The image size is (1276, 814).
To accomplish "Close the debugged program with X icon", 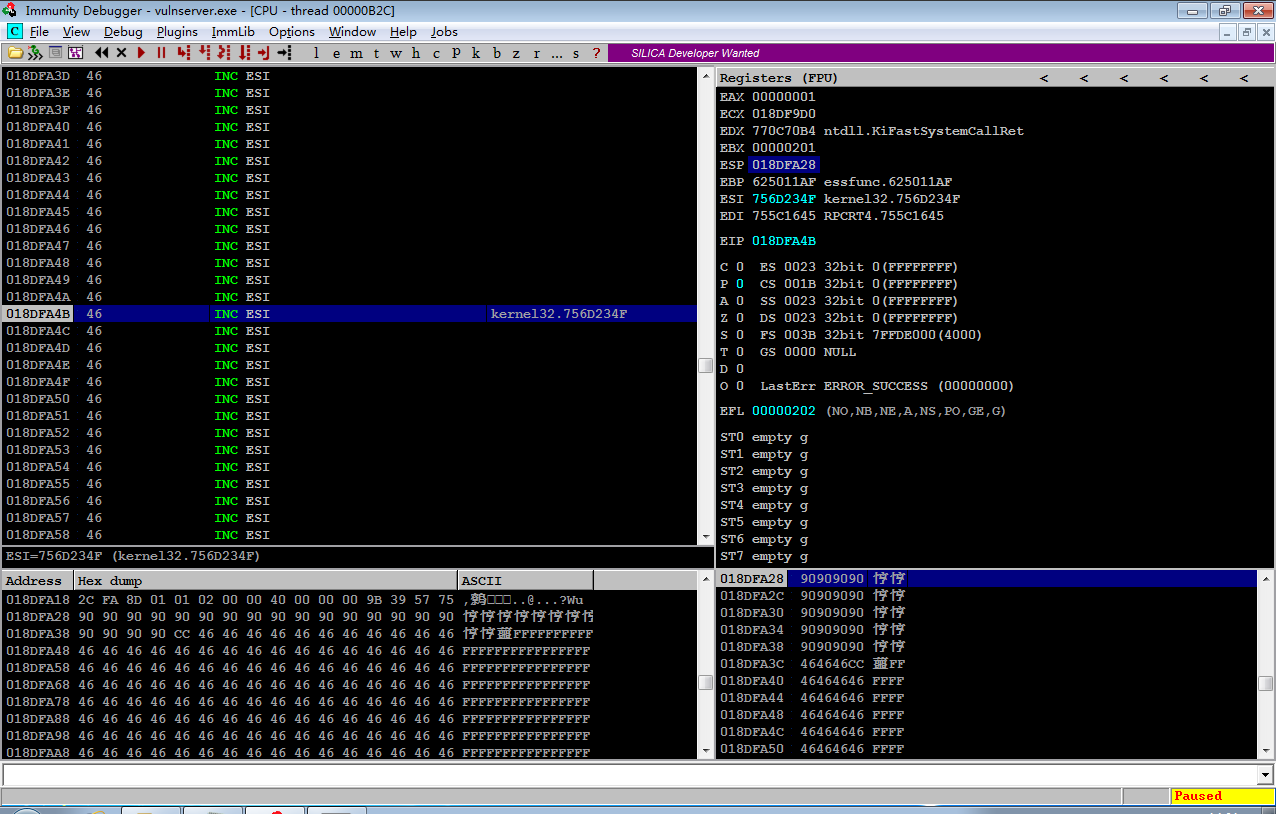I will [x=122, y=53].
